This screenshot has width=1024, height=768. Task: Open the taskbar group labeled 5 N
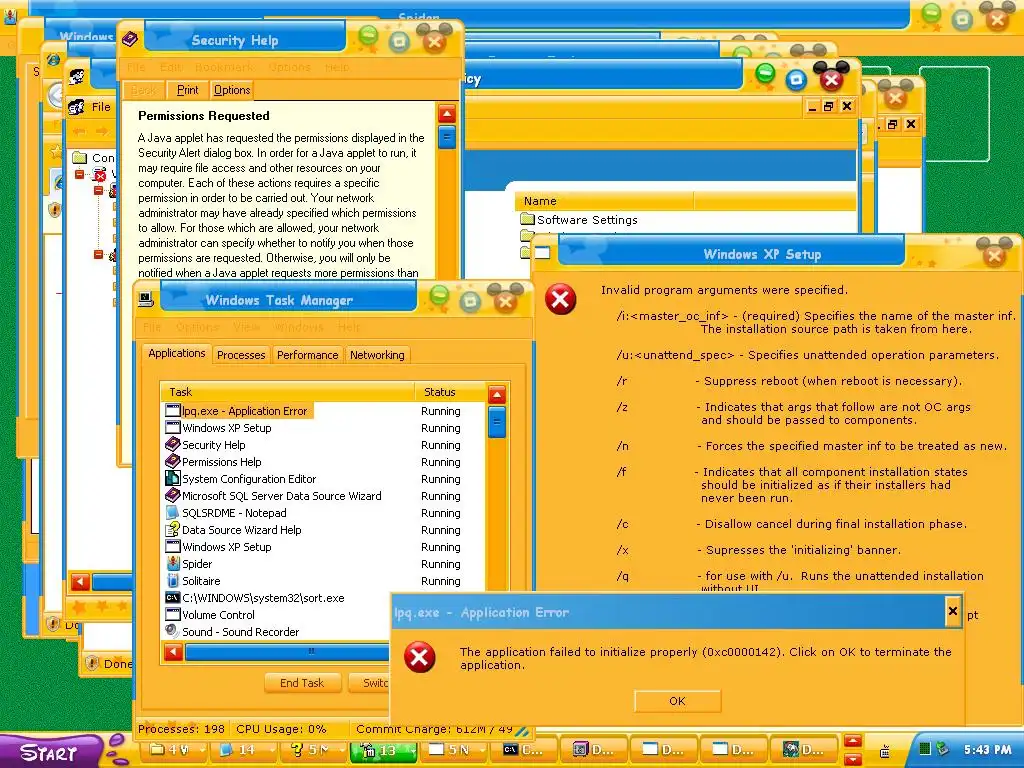click(x=453, y=750)
